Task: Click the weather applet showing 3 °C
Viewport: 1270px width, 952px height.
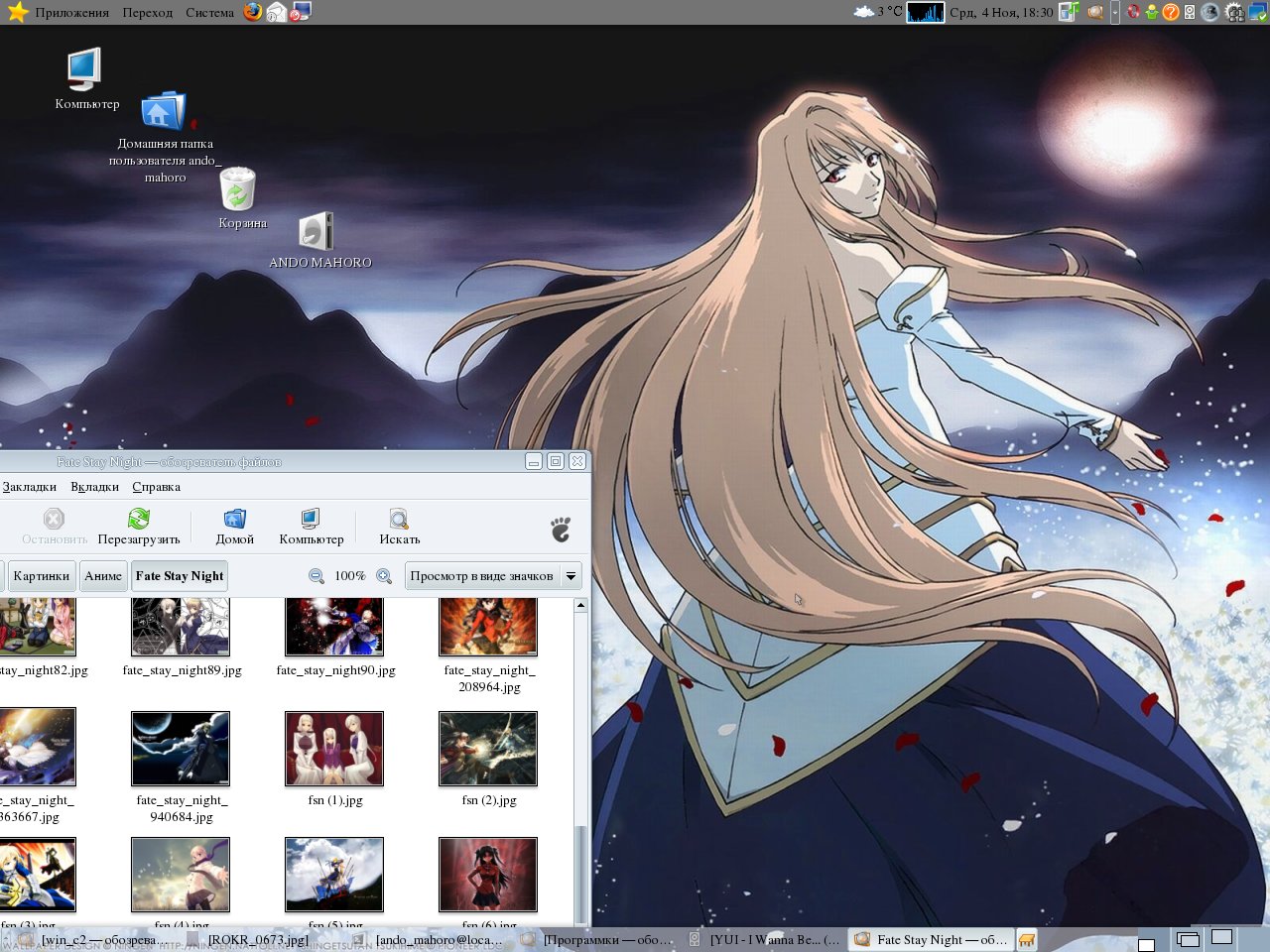Action: pyautogui.click(x=878, y=12)
